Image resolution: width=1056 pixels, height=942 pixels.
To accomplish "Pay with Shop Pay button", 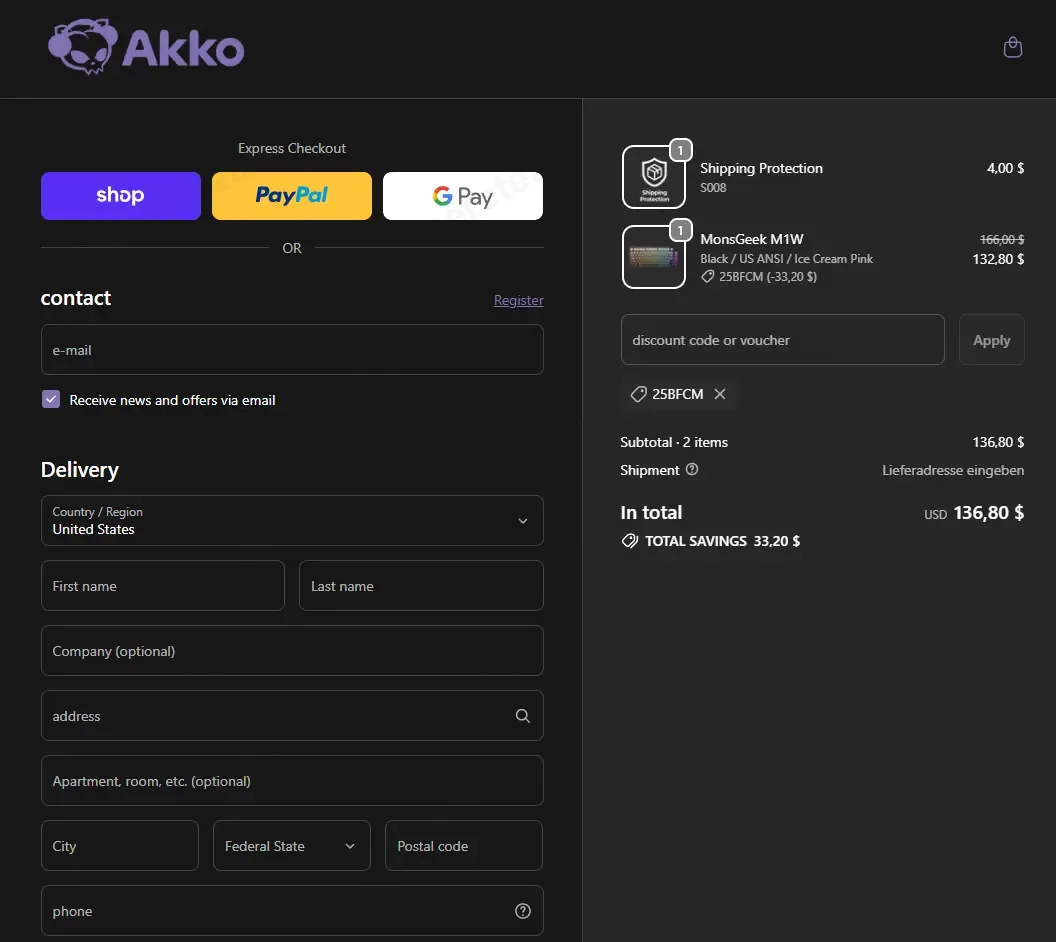I will (x=121, y=196).
